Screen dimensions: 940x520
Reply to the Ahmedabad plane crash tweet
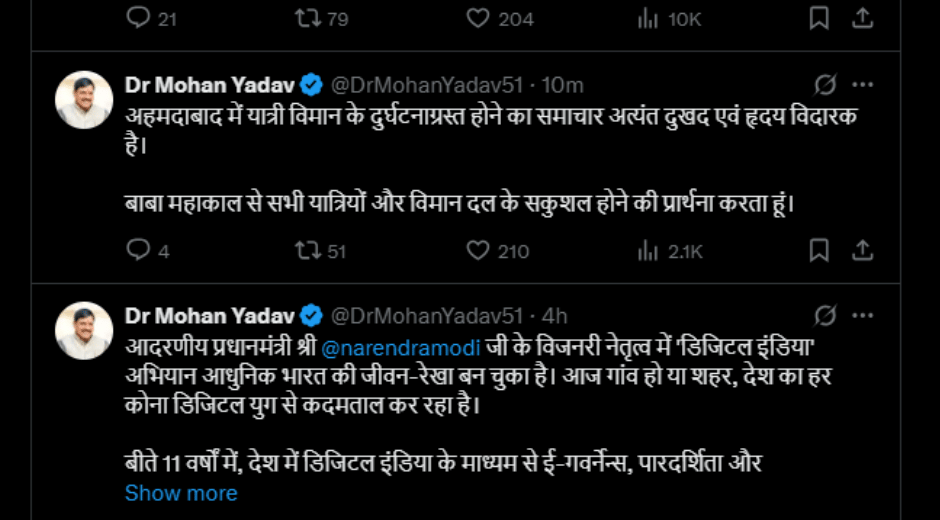click(x=138, y=250)
